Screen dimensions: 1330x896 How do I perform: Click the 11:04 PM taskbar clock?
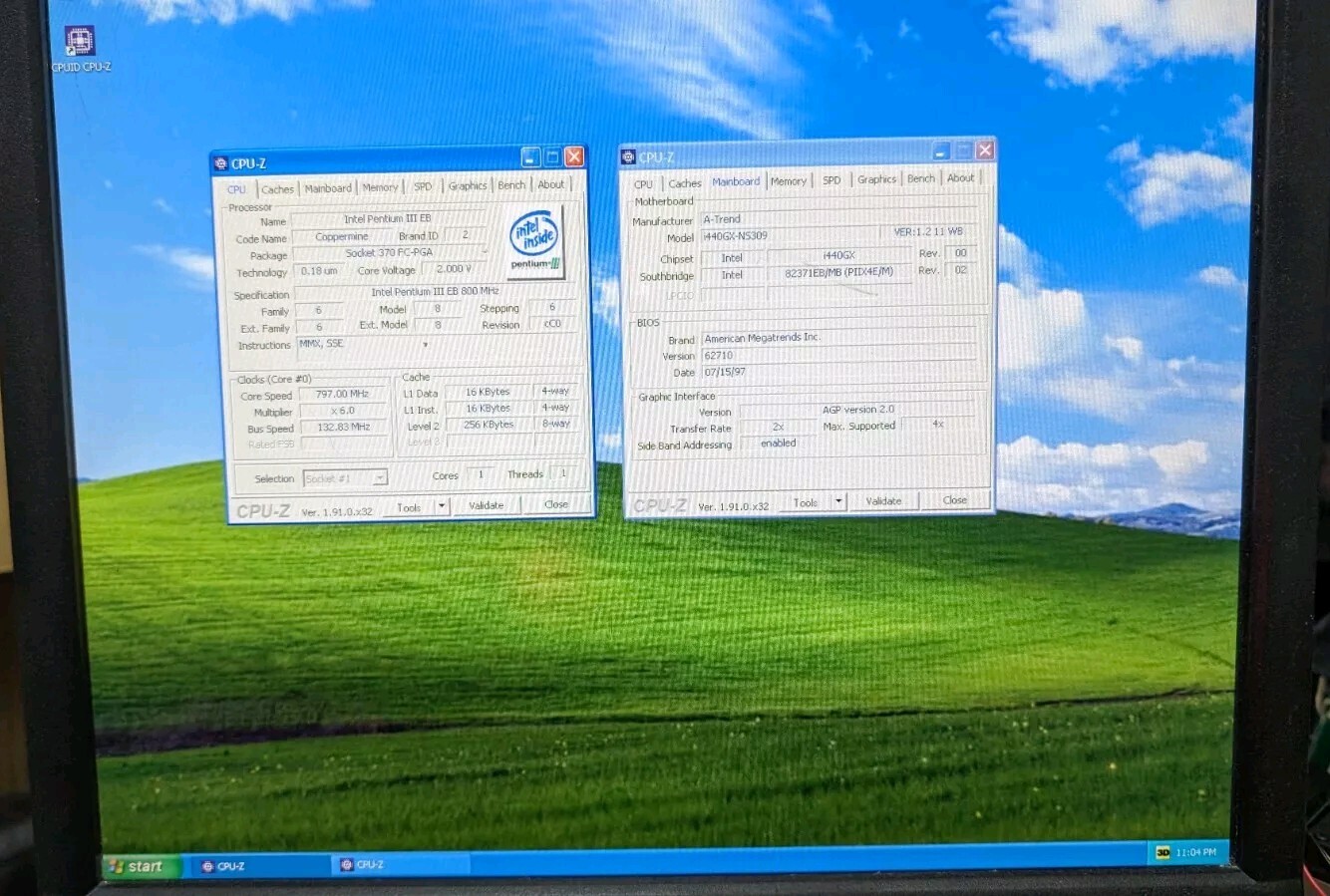(1196, 852)
